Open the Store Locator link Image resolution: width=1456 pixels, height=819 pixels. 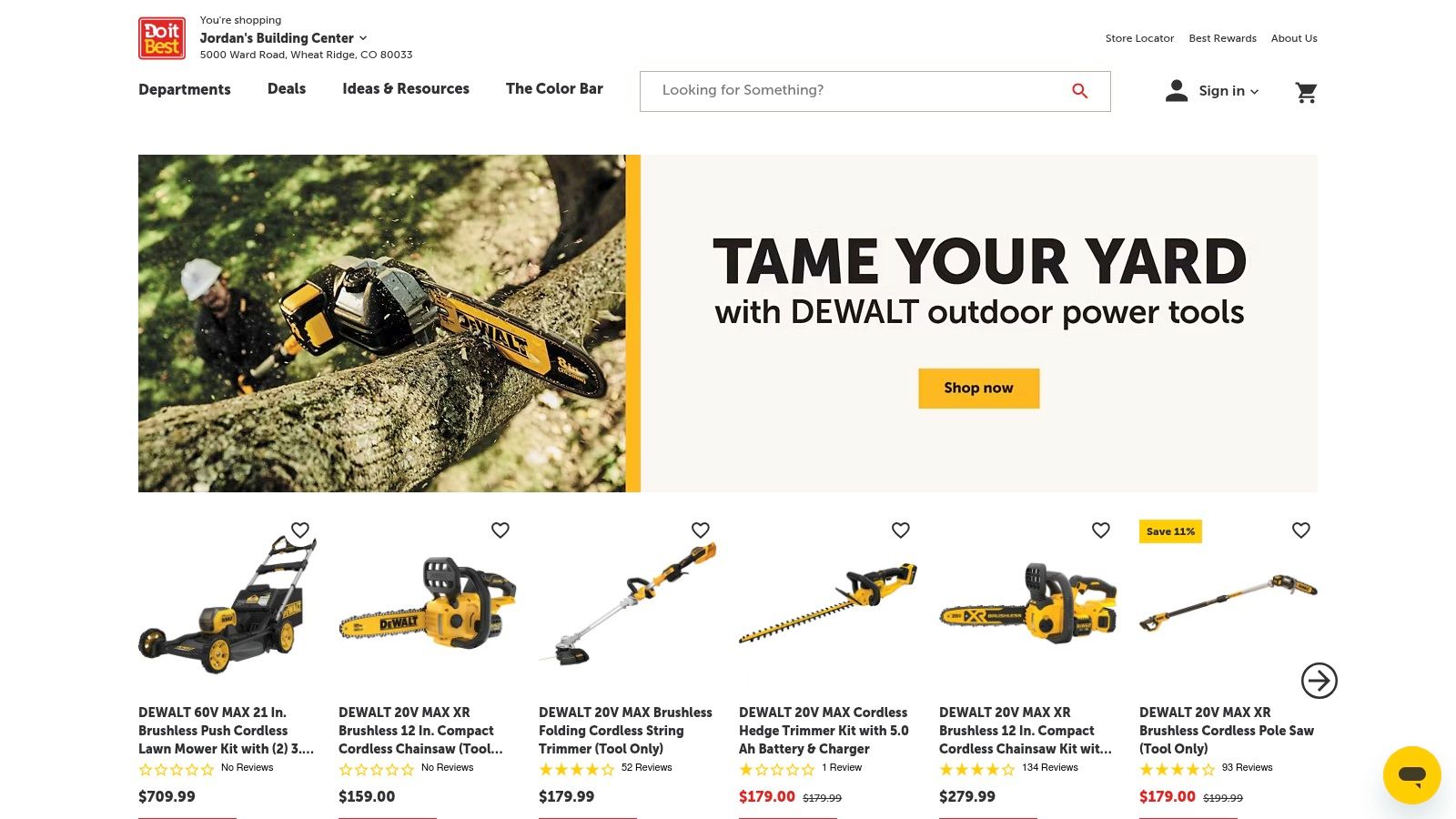pyautogui.click(x=1139, y=38)
